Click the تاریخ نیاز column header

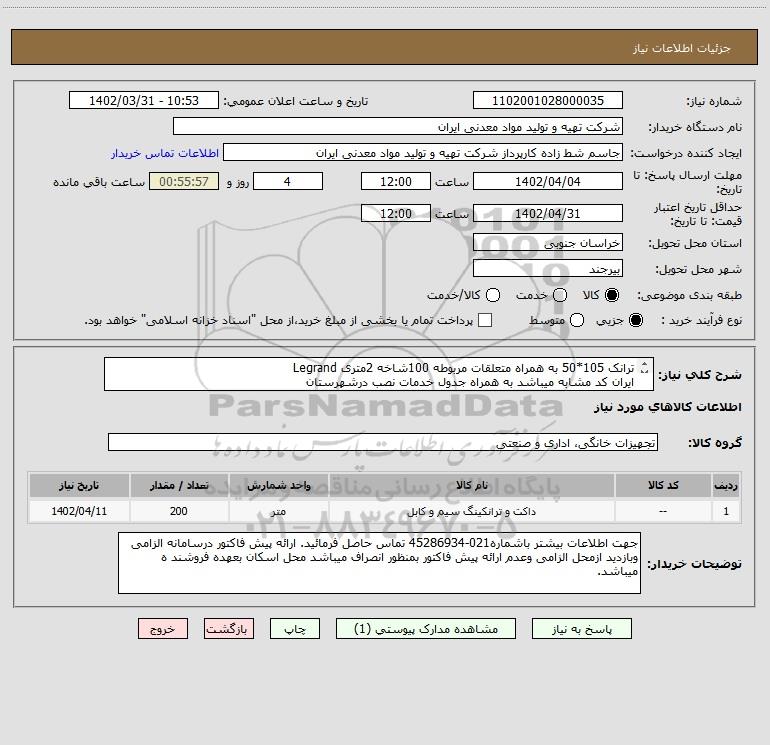click(x=79, y=485)
